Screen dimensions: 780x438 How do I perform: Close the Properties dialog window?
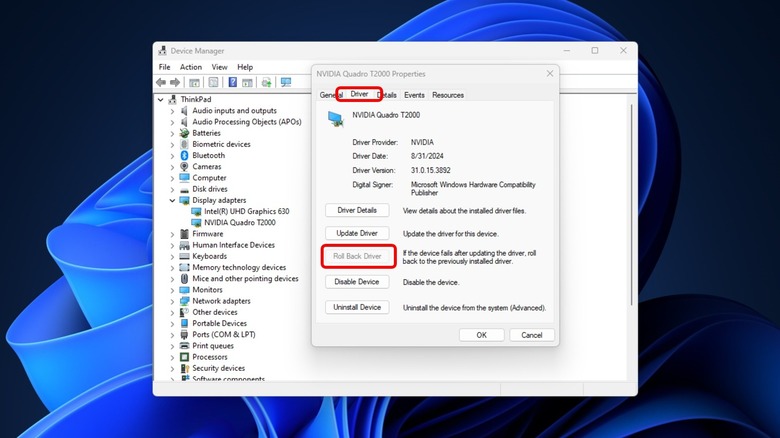pos(549,73)
